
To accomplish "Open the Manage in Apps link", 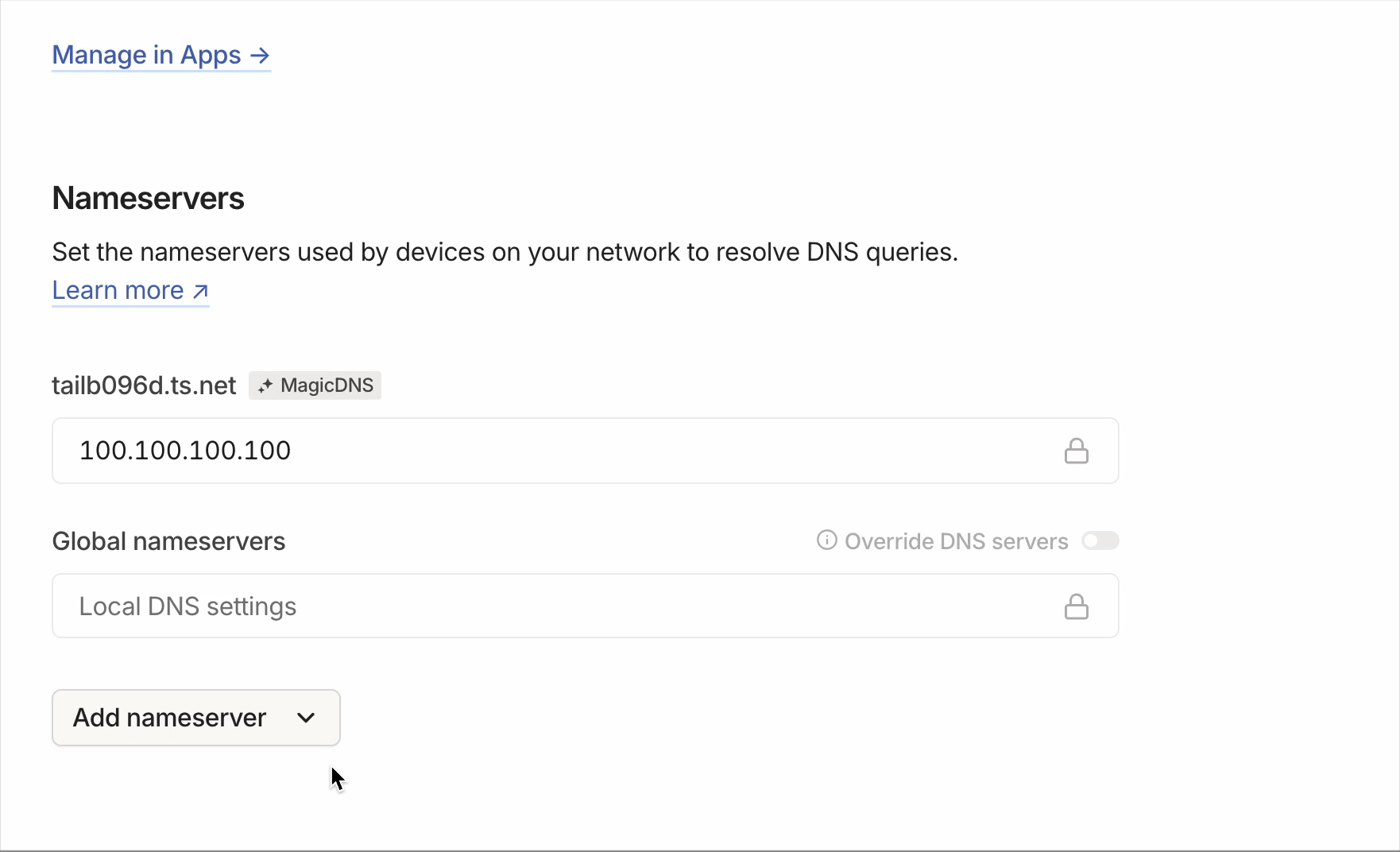I will point(145,56).
